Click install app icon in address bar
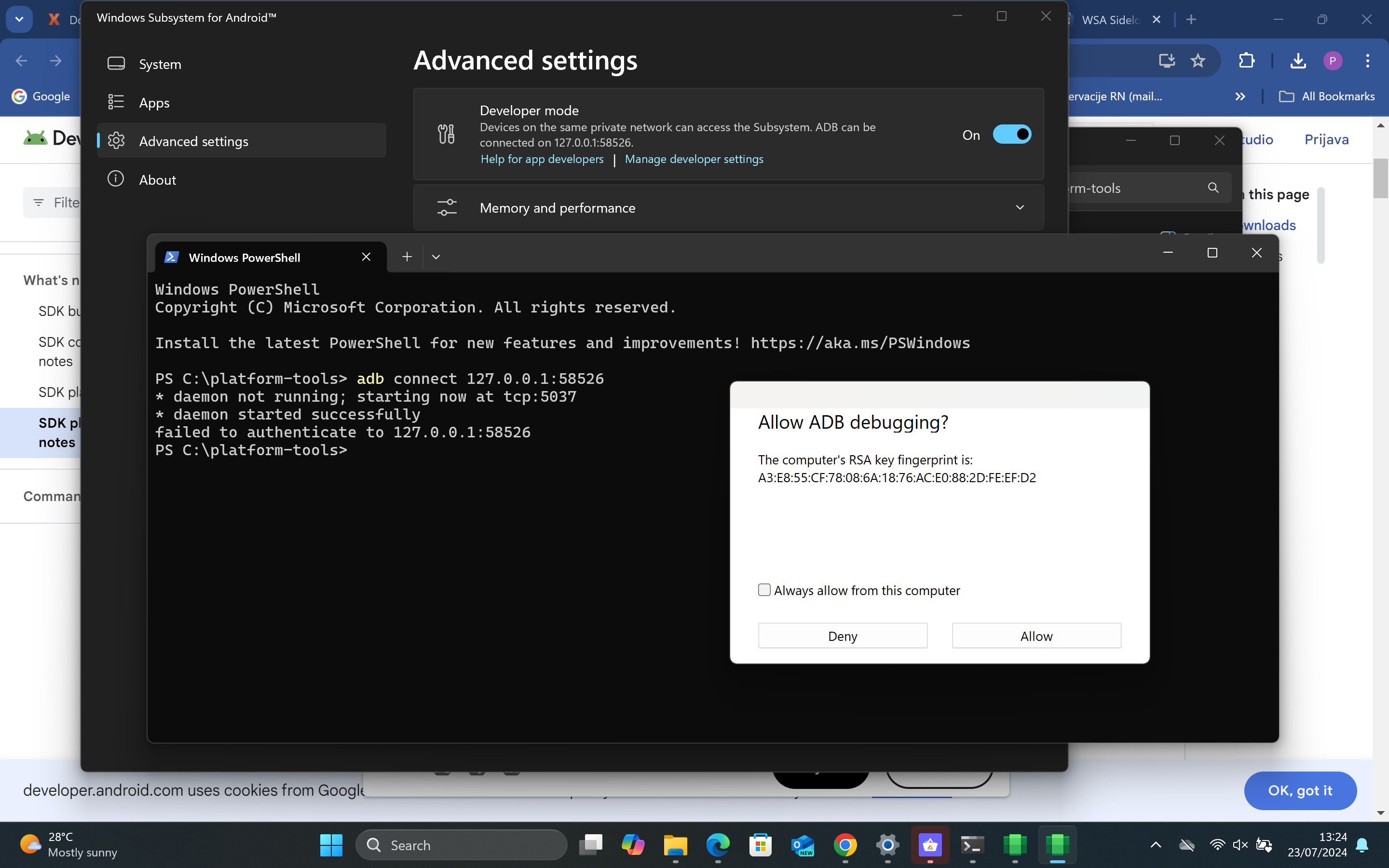The height and width of the screenshot is (868, 1389). point(1166,61)
